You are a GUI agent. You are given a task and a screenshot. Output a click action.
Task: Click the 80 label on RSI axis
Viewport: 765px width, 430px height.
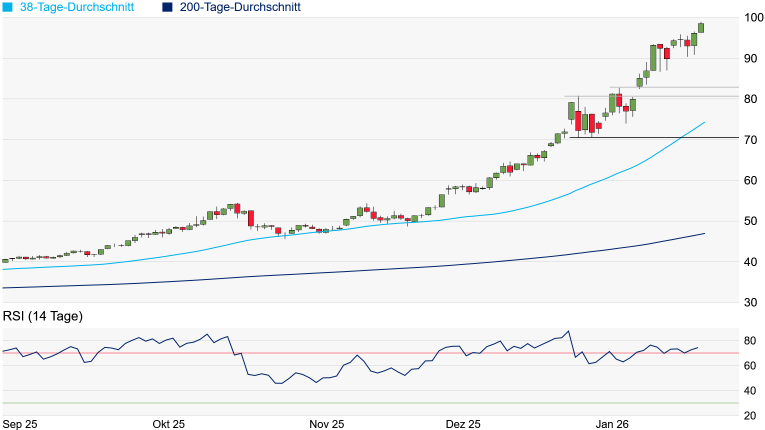point(750,341)
